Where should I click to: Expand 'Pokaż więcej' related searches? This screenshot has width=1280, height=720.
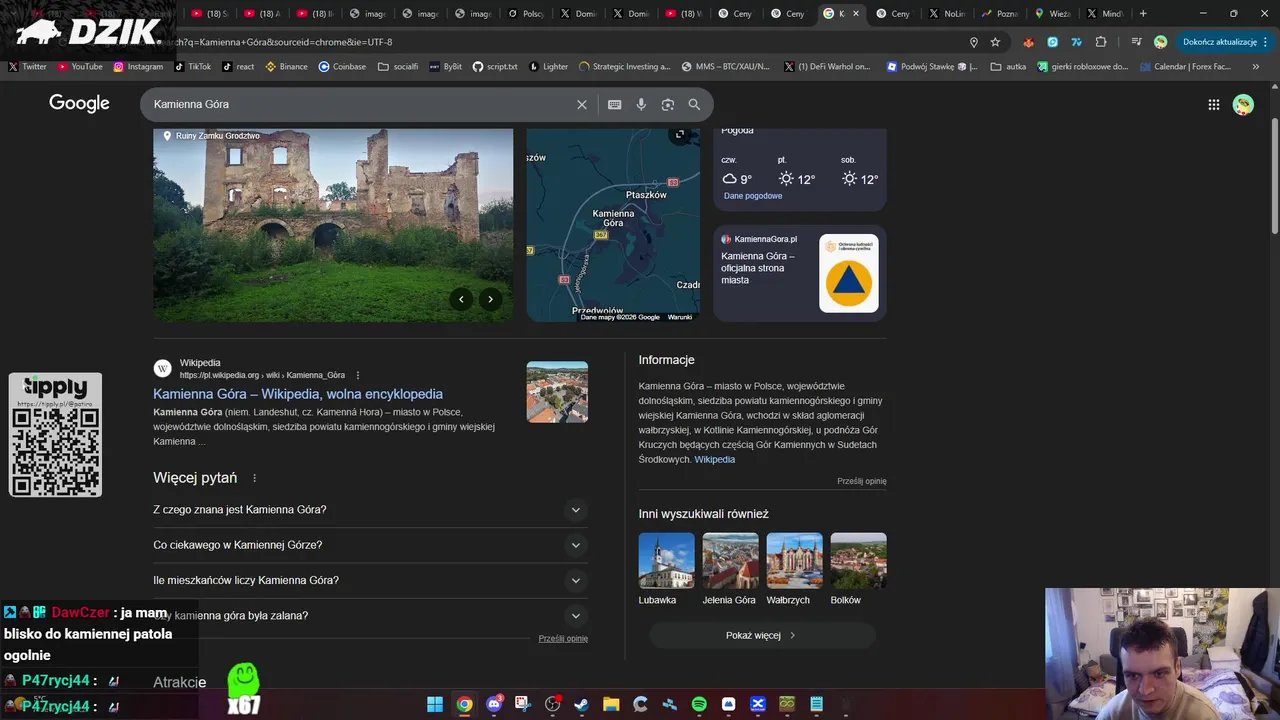click(762, 635)
